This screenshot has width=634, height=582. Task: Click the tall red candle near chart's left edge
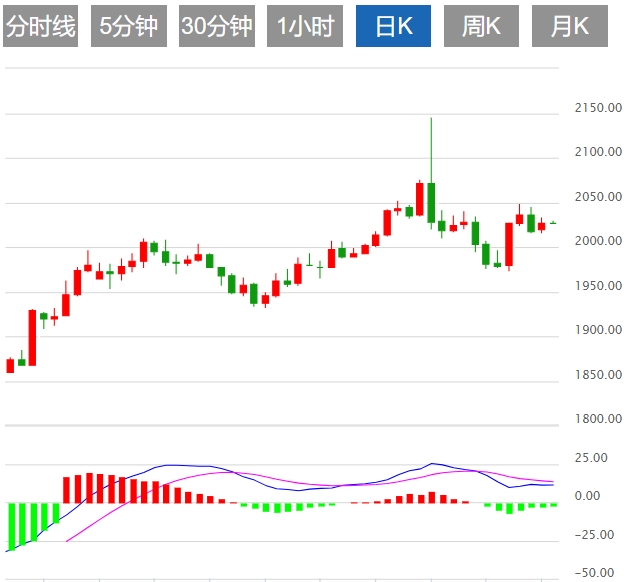(32, 338)
